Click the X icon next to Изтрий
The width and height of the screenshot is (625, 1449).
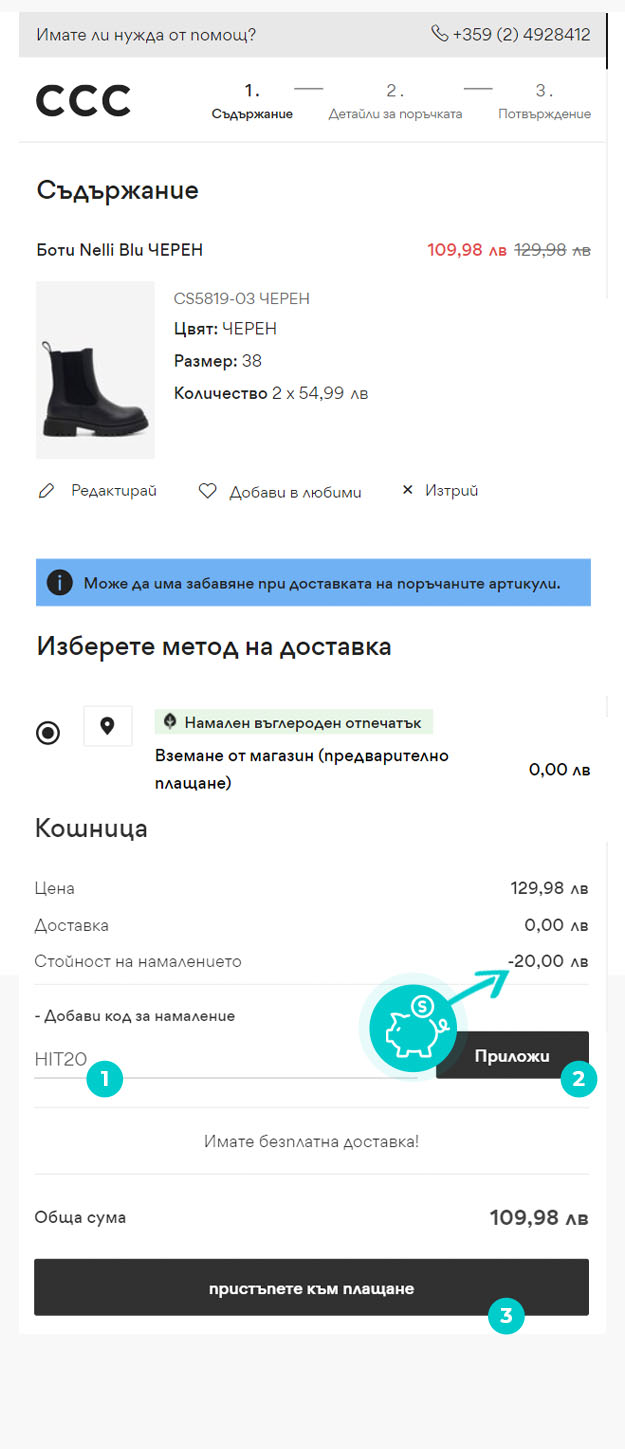tap(407, 490)
